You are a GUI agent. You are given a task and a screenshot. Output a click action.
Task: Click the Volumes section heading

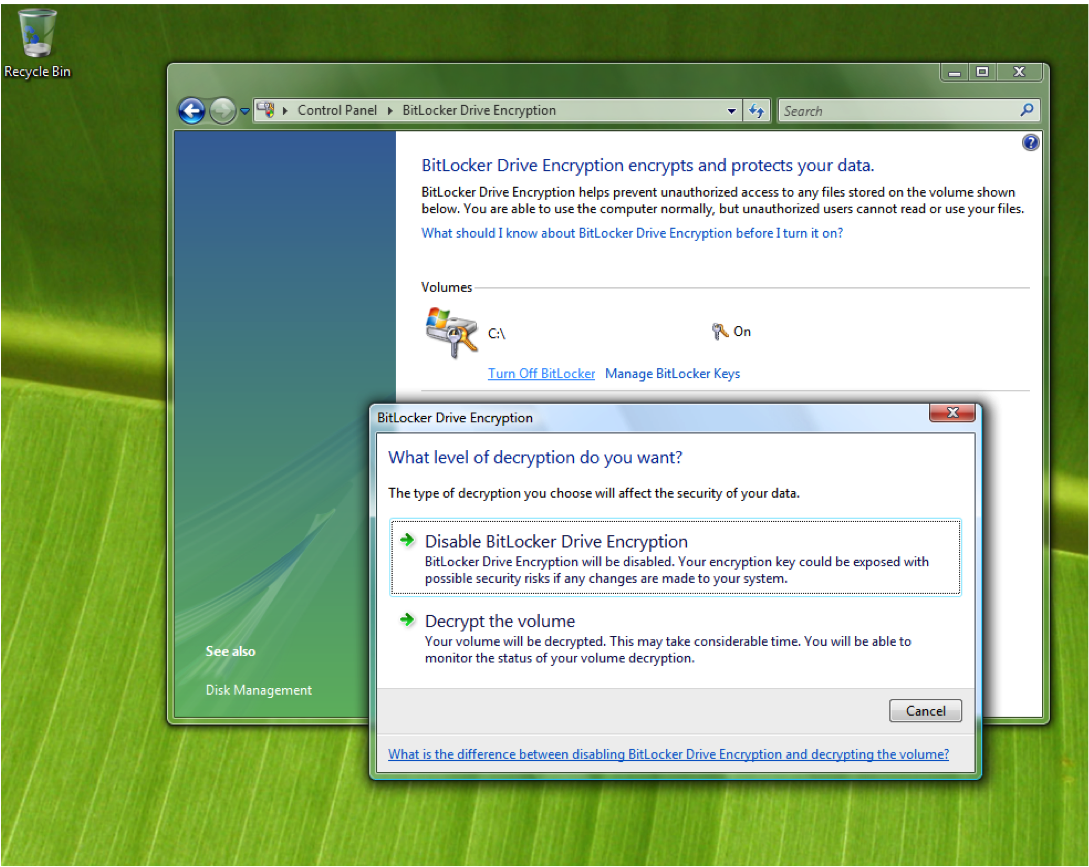pos(447,288)
